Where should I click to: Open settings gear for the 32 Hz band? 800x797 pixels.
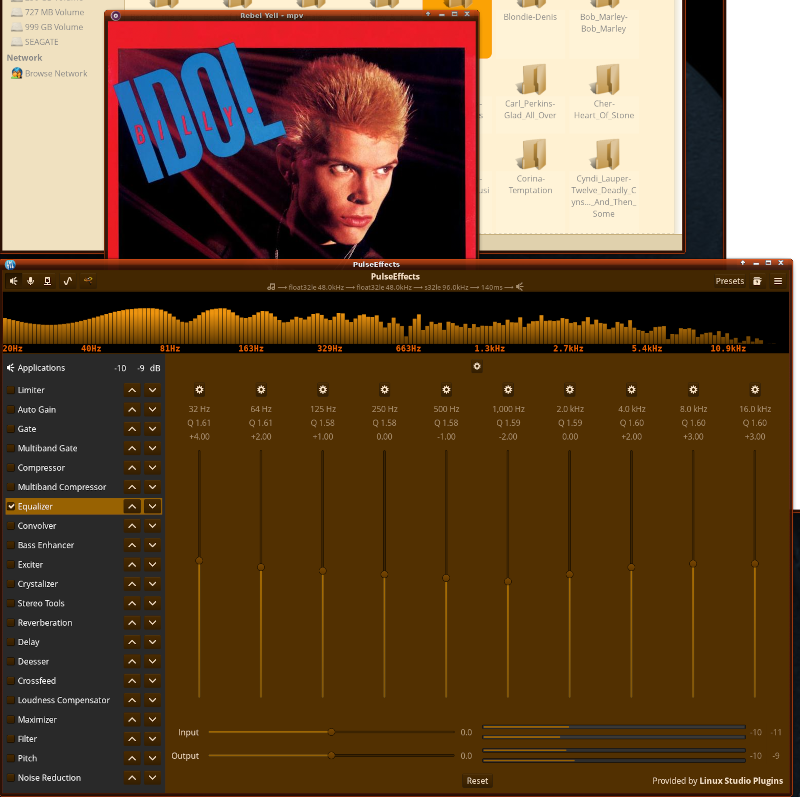pyautogui.click(x=199, y=390)
